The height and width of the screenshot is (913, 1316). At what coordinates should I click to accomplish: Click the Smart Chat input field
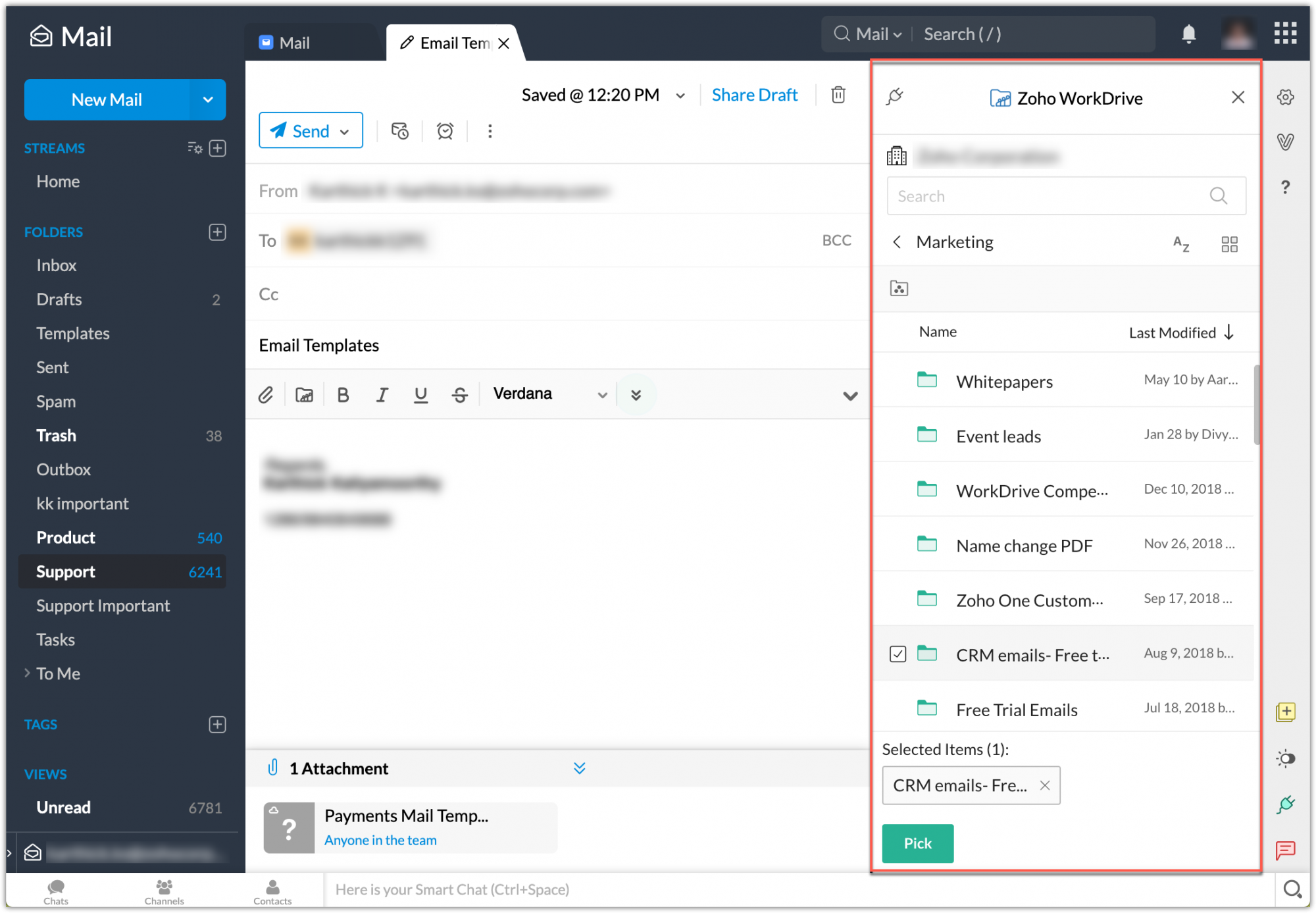592,889
